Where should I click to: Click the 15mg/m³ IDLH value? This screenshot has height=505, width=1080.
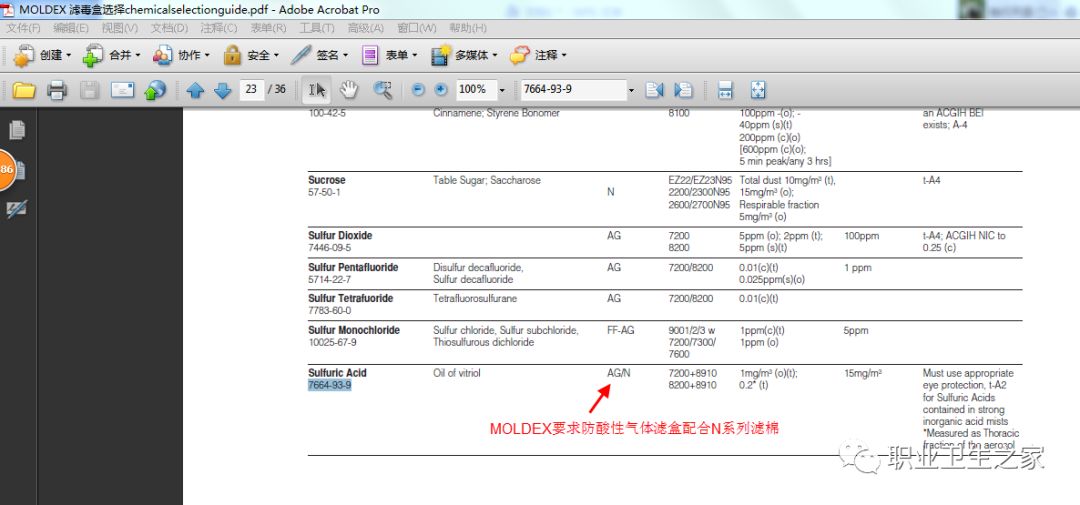pyautogui.click(x=863, y=373)
